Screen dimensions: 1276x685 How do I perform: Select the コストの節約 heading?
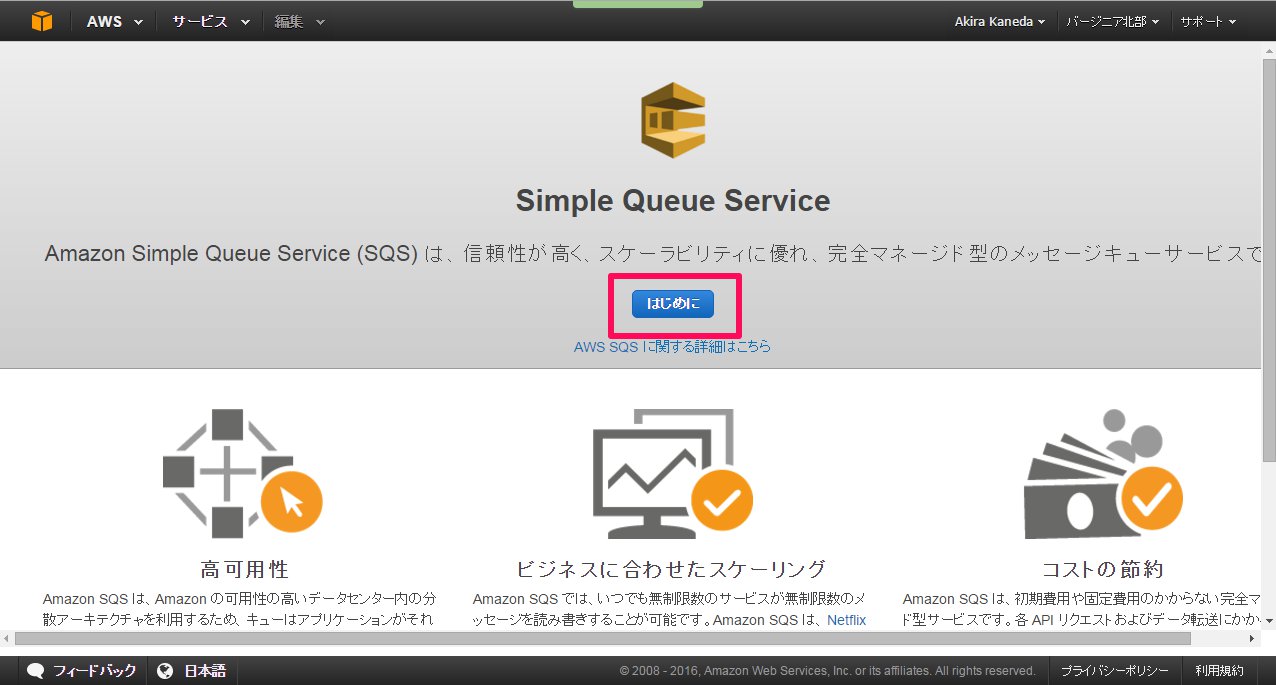[1102, 570]
